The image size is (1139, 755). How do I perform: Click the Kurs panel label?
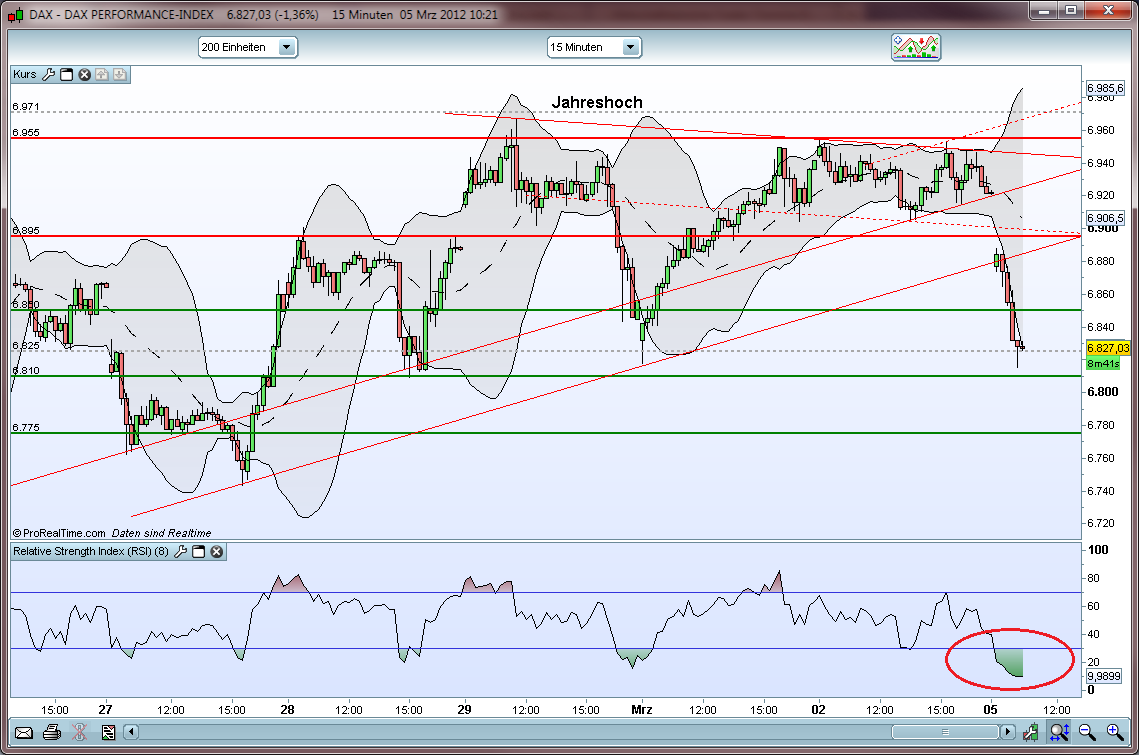[x=25, y=74]
